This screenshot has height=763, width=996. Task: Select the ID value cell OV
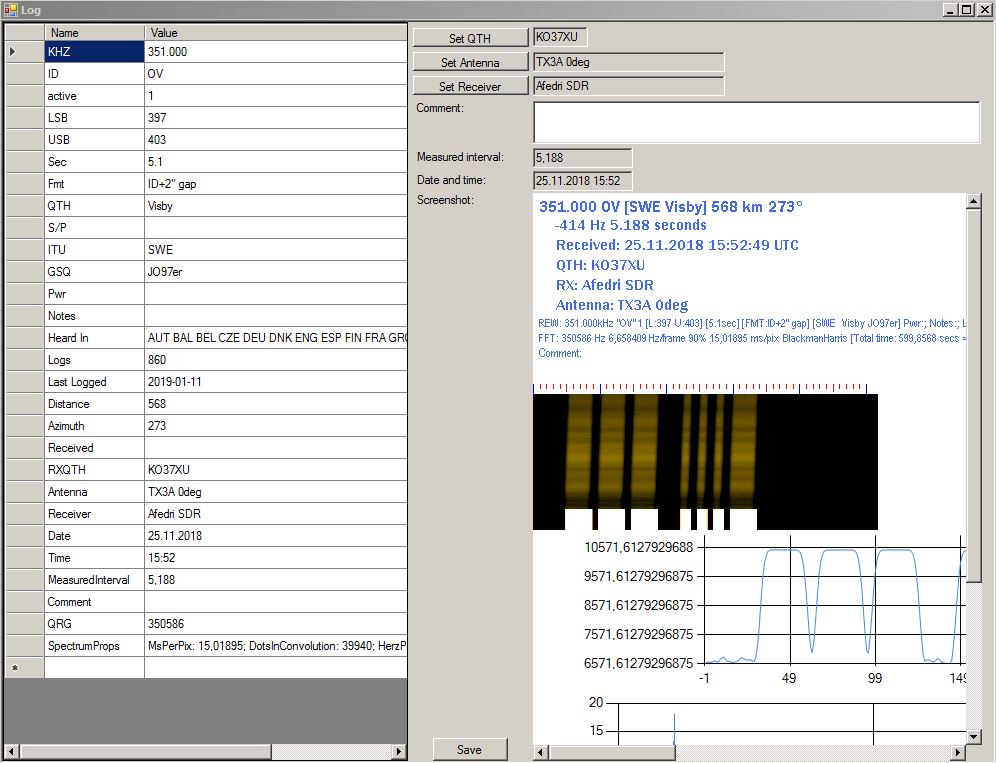[276, 74]
